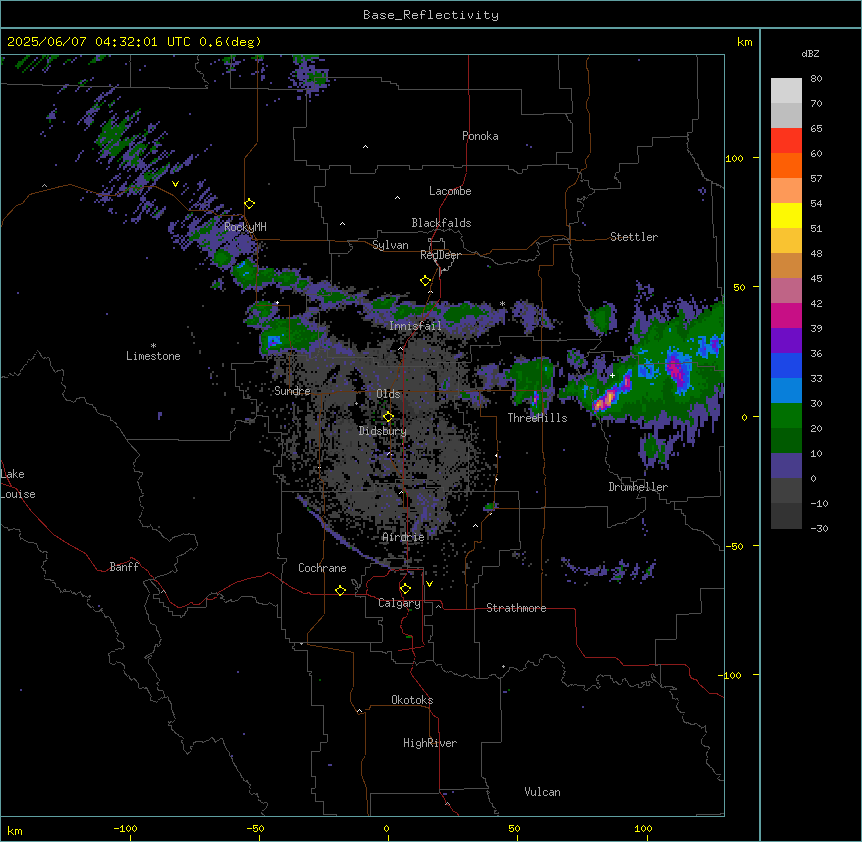
Task: Click the Banff map label
Action: click(x=124, y=567)
